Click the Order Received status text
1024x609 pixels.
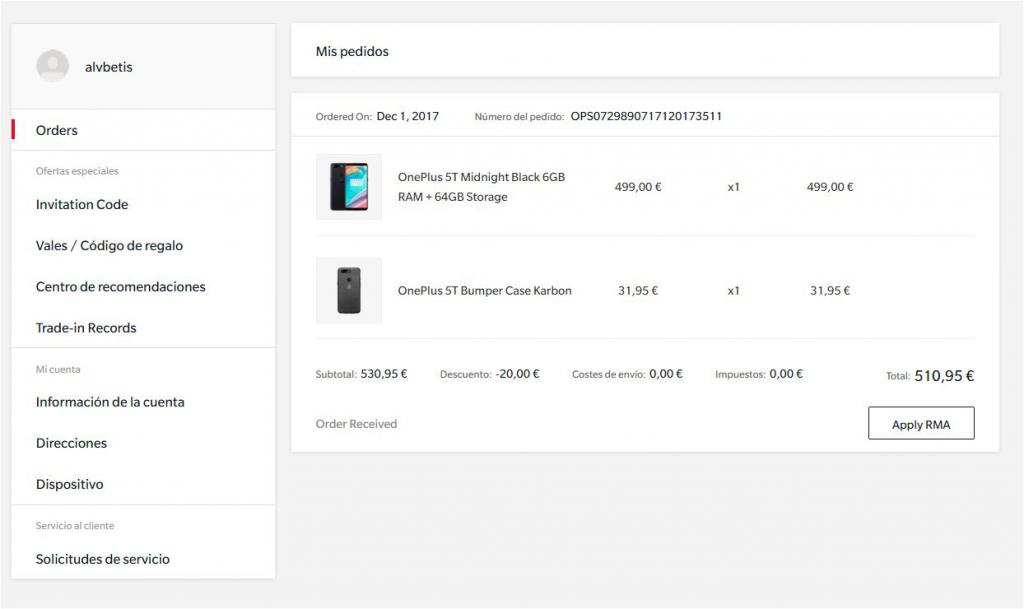point(356,424)
